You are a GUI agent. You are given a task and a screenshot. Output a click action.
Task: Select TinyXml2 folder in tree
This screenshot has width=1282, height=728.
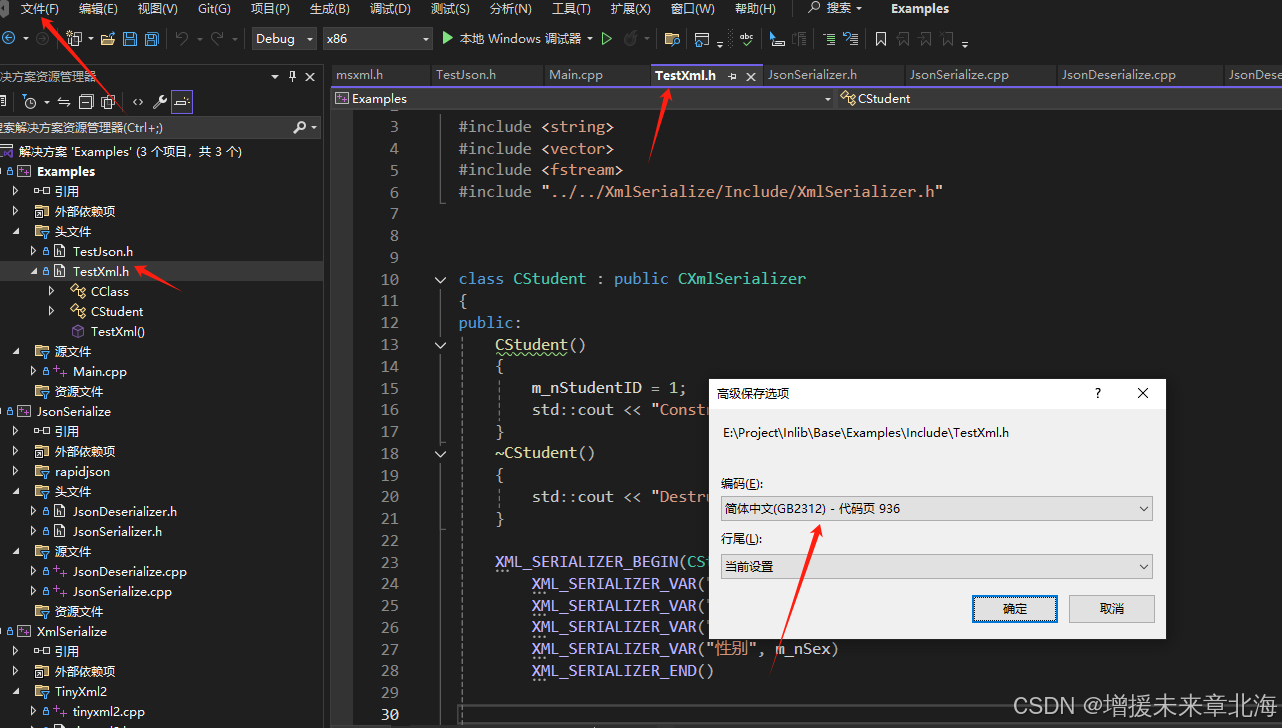[81, 691]
